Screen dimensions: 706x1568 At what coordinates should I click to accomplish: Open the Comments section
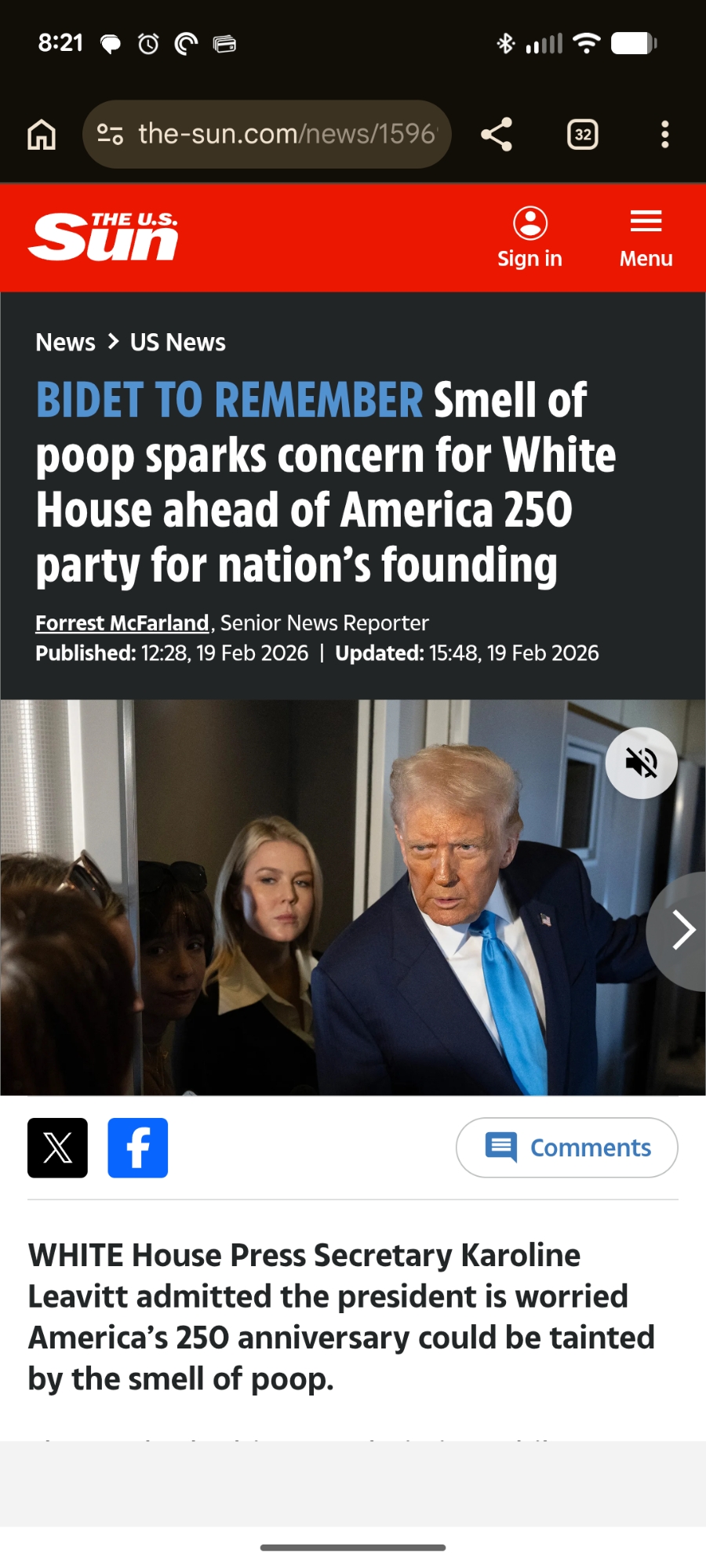click(x=567, y=1148)
